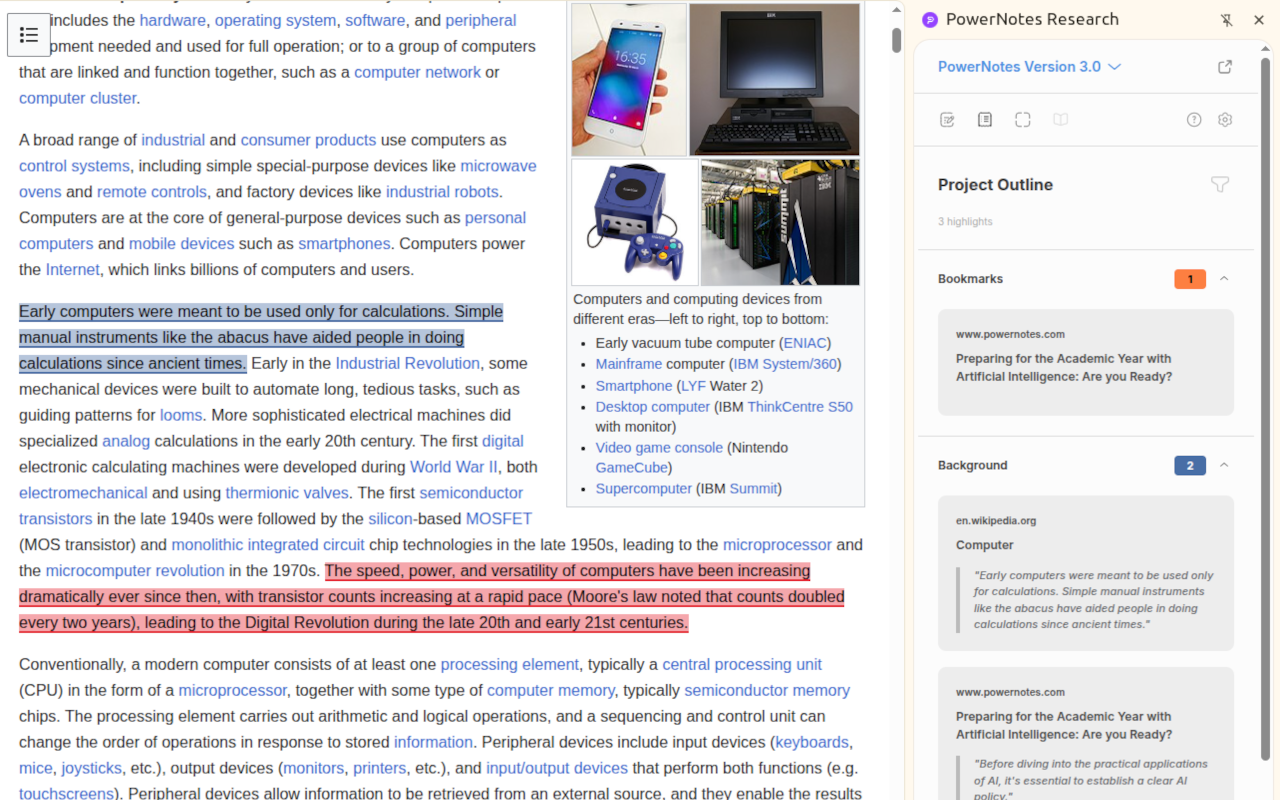This screenshot has width=1280, height=800.
Task: Open PowerNotes settings gear
Action: click(1225, 120)
